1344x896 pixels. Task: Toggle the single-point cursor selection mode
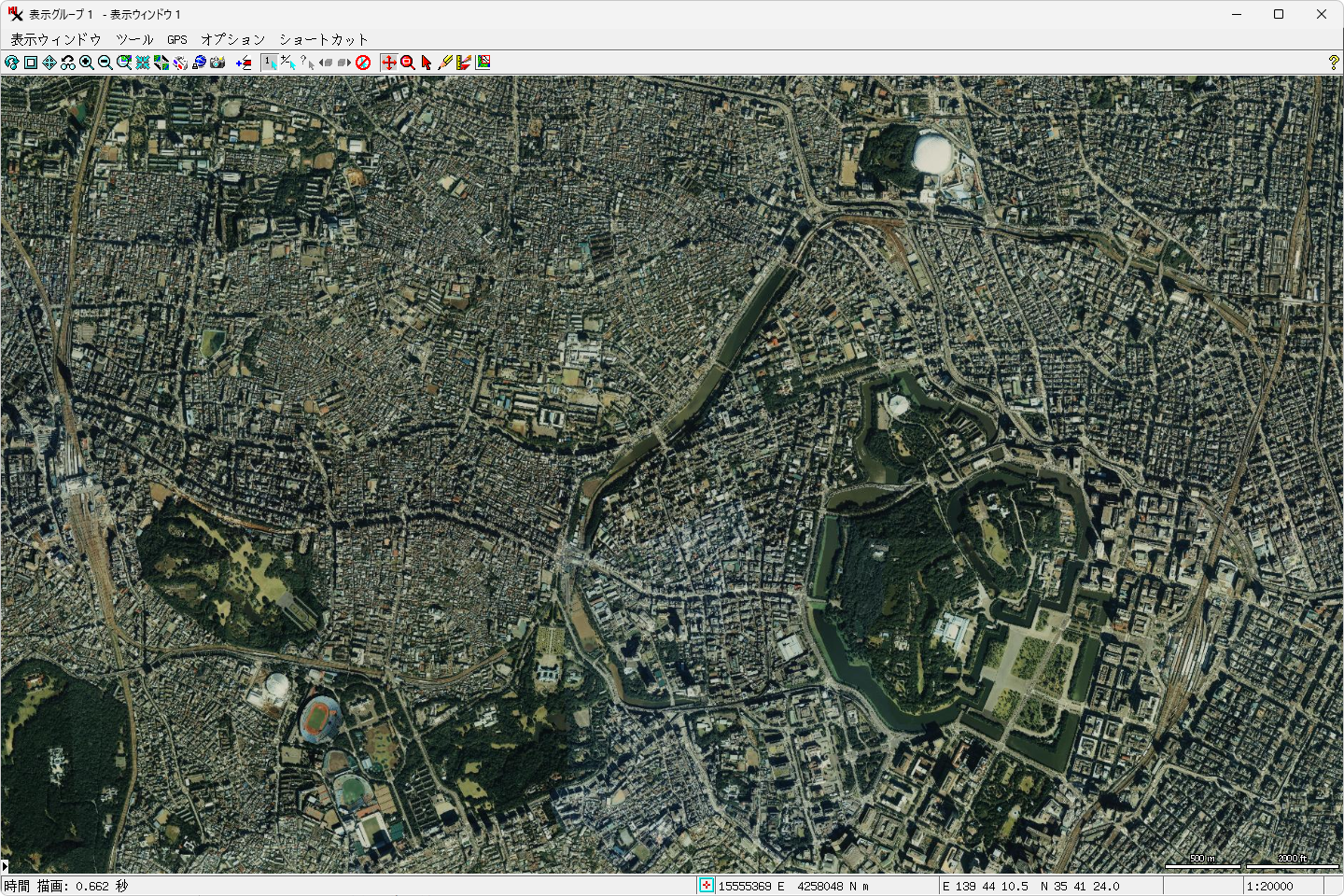[270, 63]
